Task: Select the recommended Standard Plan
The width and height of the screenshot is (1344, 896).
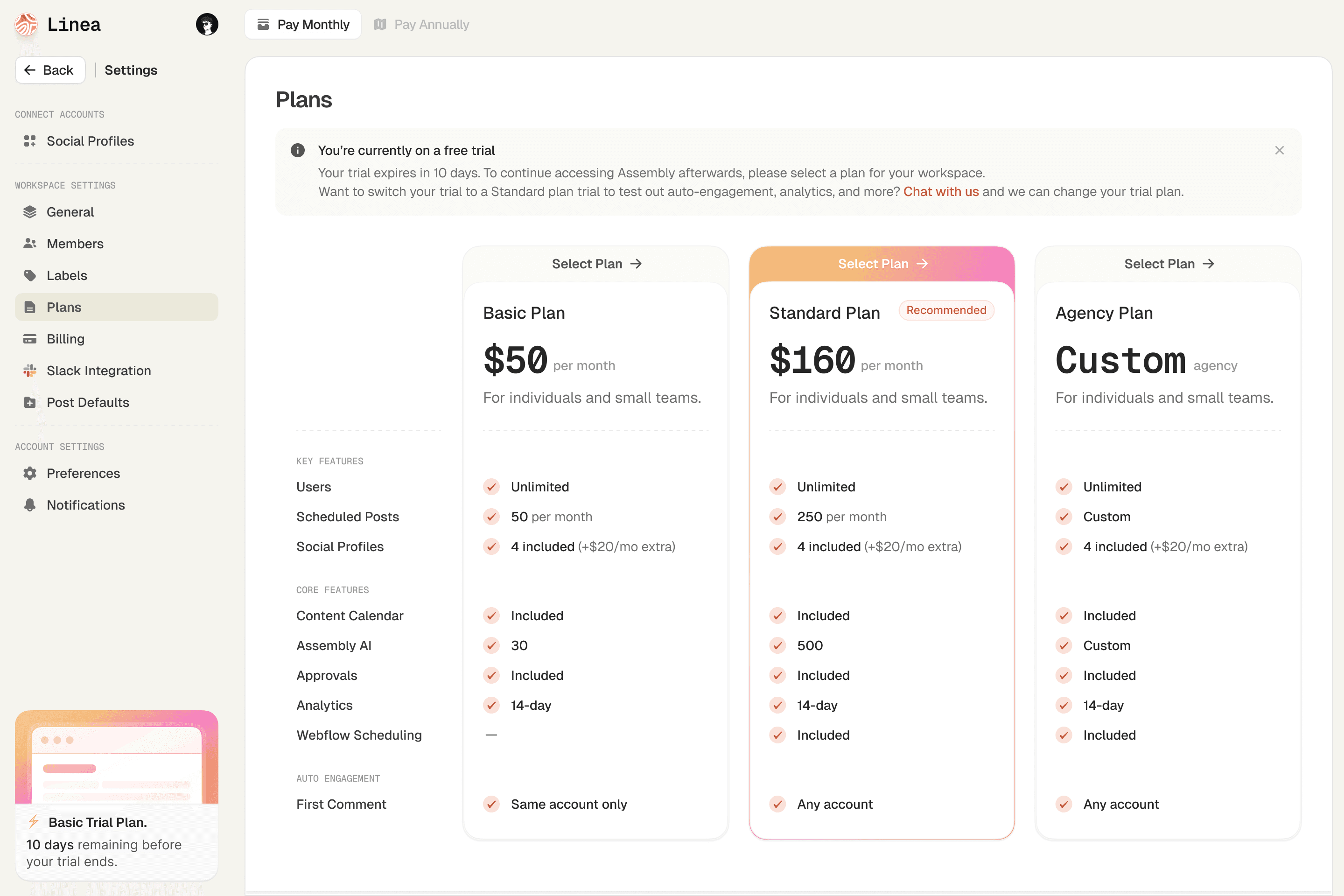Action: [x=882, y=264]
